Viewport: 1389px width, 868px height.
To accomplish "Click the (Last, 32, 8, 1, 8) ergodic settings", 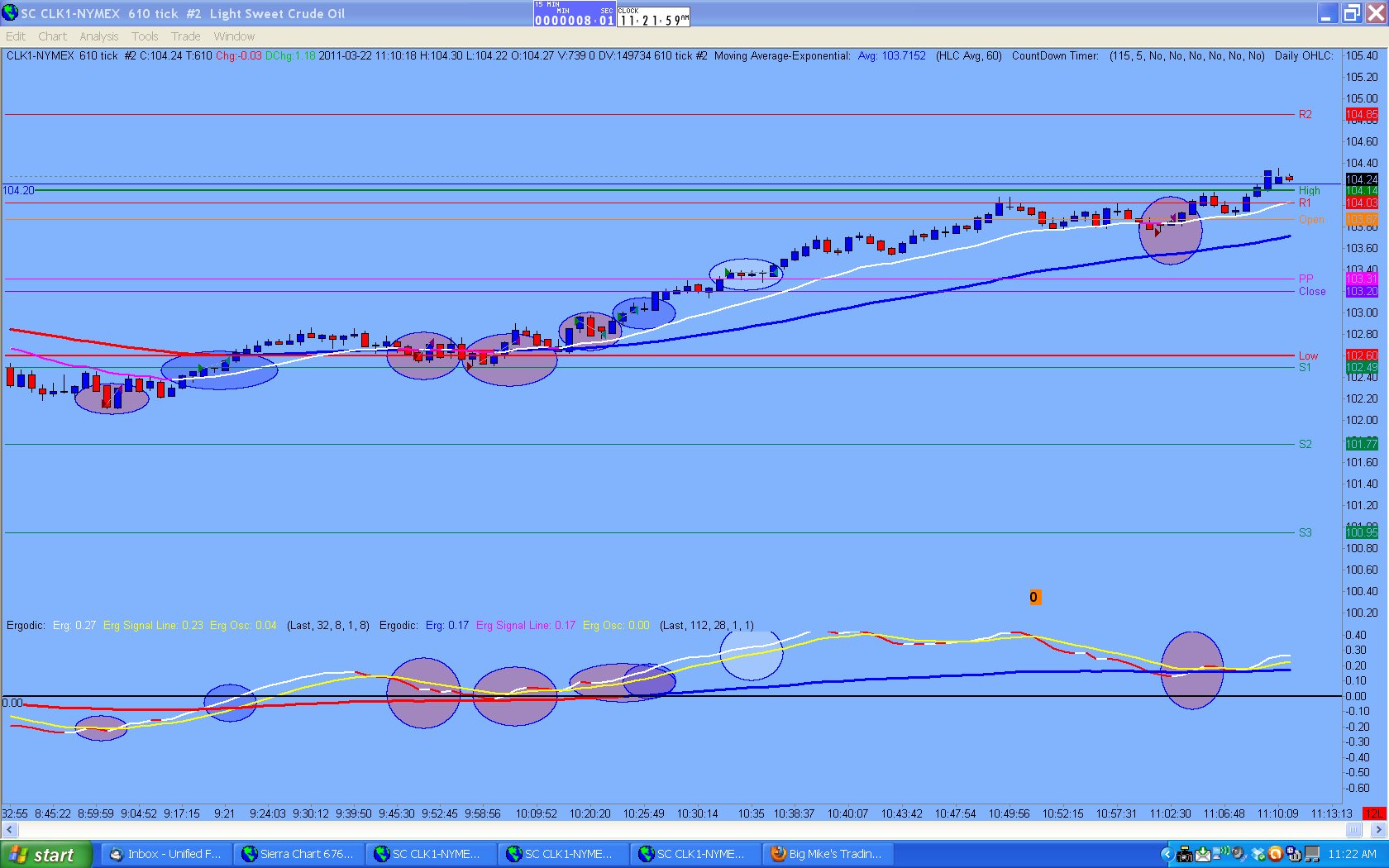I will [x=328, y=626].
